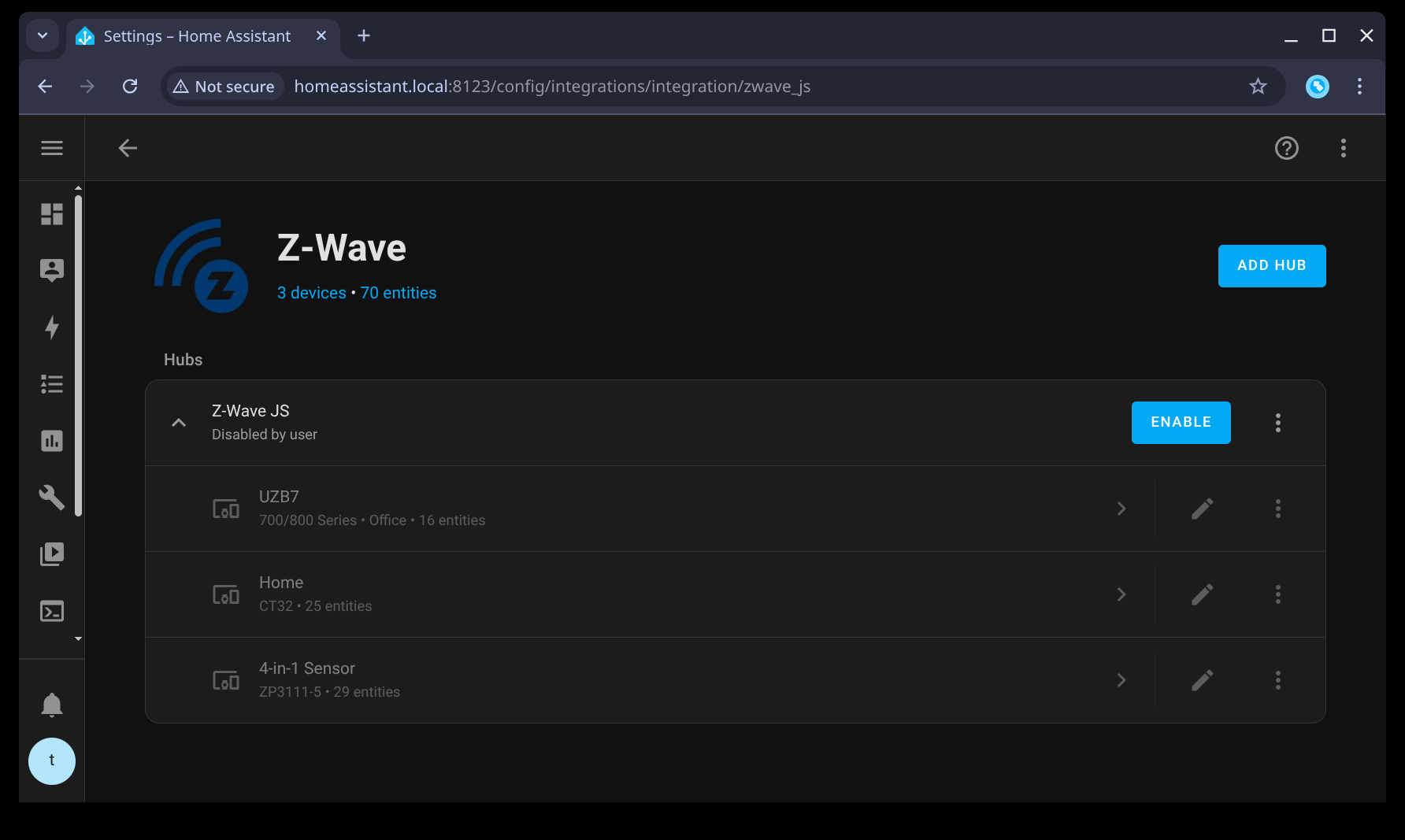Click the Home device name
The image size is (1405, 840).
(281, 583)
